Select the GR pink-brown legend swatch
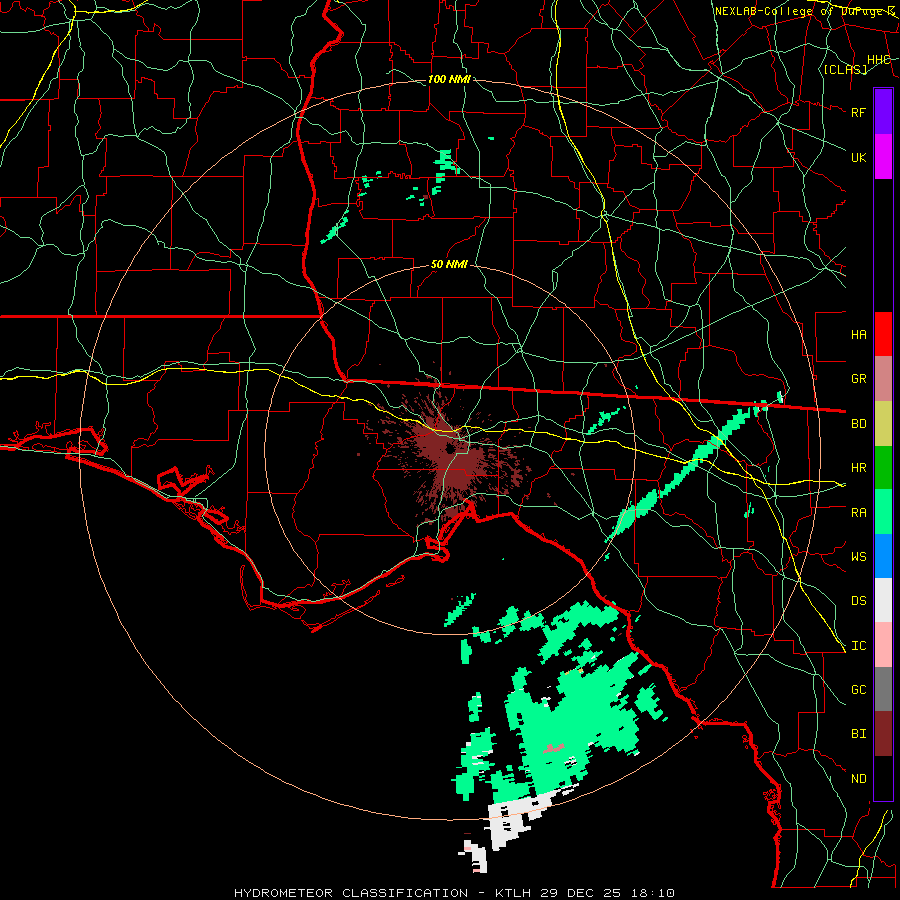The image size is (900, 900). (x=883, y=378)
